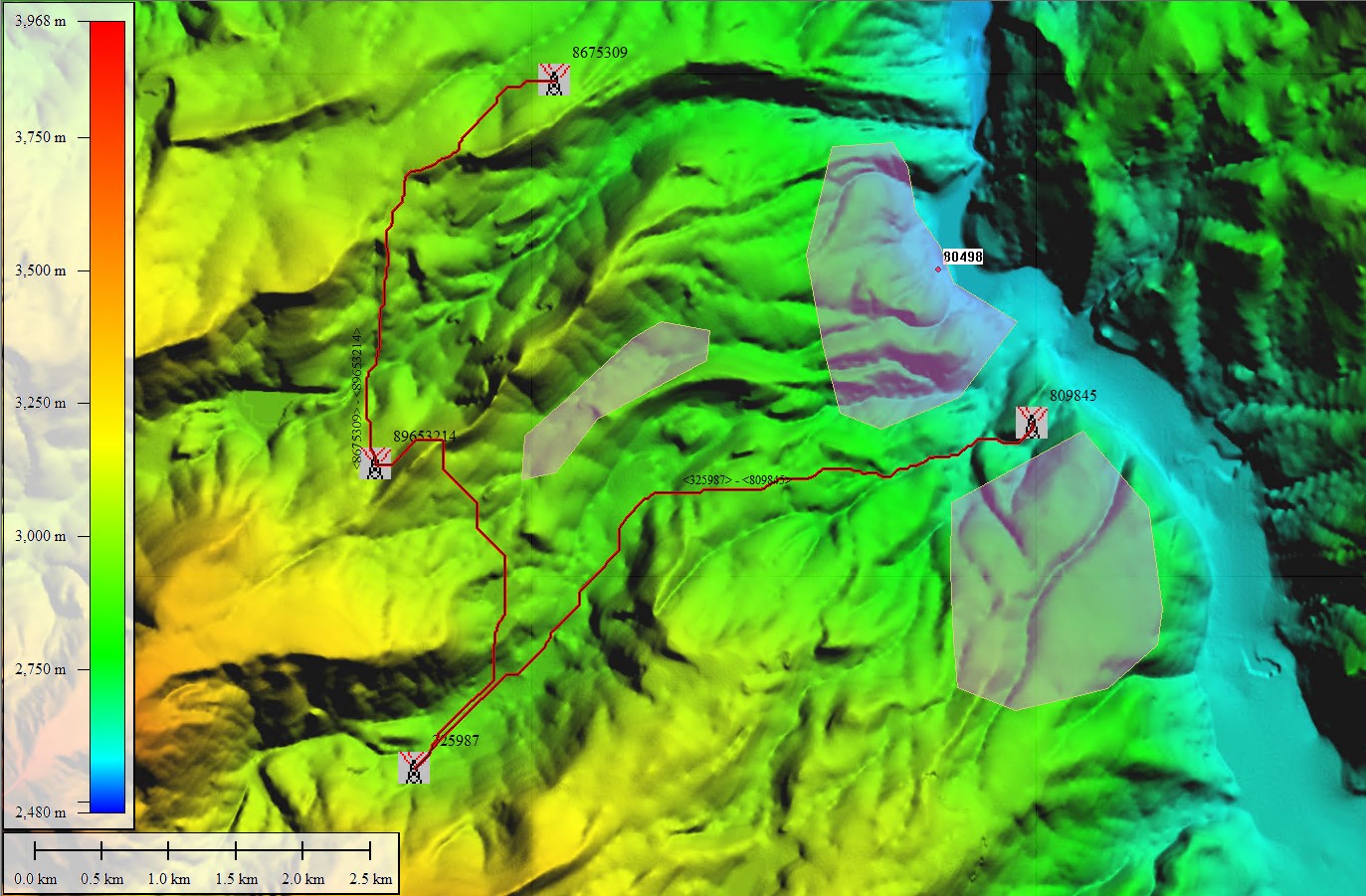Click the 0.5 km scale bar label

[x=102, y=879]
